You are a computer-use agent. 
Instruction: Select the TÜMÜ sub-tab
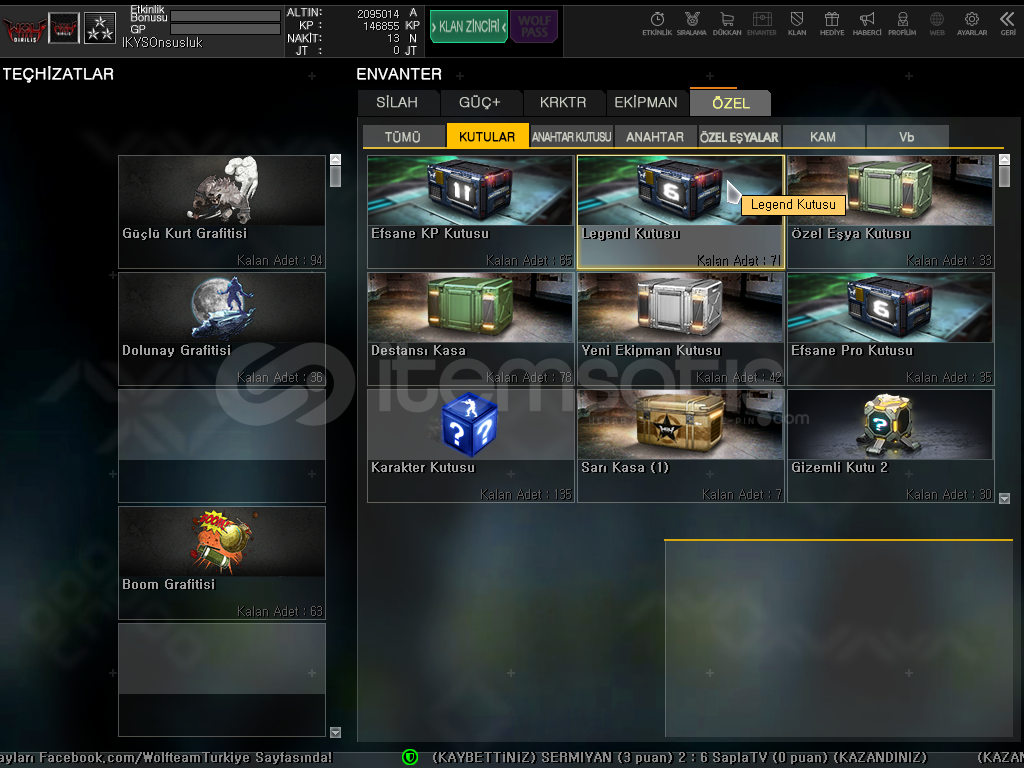(403, 136)
